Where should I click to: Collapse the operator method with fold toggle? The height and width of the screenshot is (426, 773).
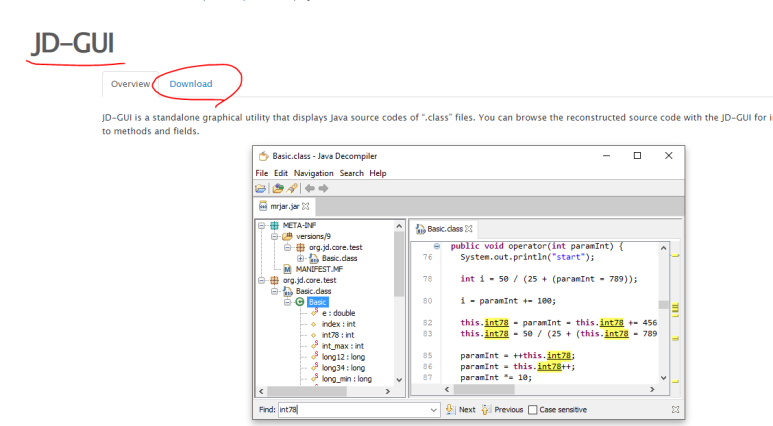(x=437, y=246)
